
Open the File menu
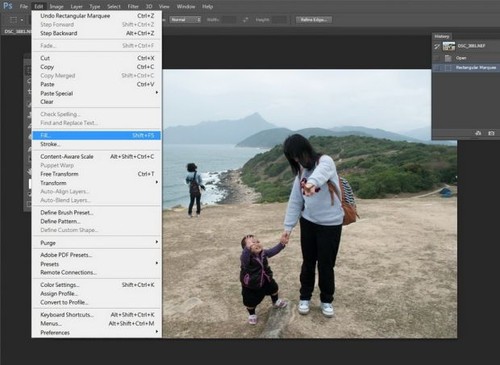click(24, 6)
